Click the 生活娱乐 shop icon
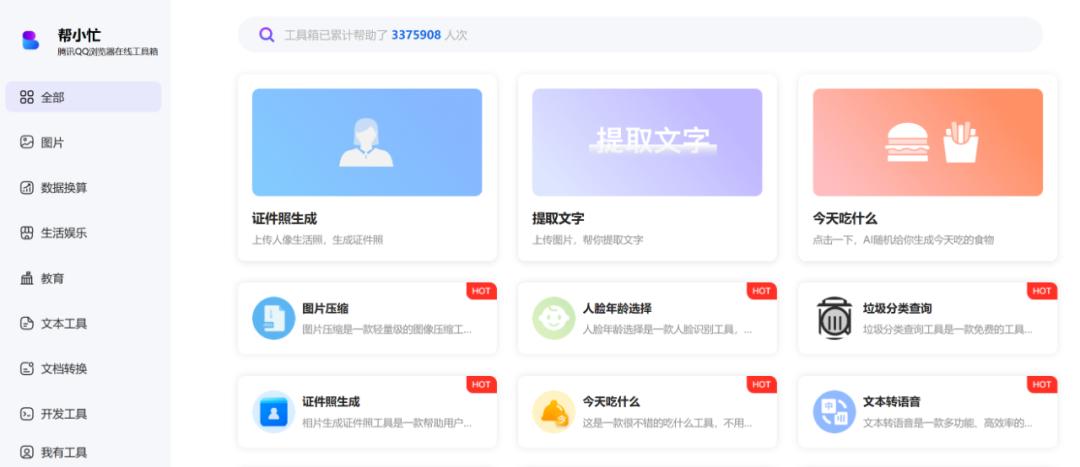Viewport: 1080px width, 467px height. pyautogui.click(x=27, y=233)
